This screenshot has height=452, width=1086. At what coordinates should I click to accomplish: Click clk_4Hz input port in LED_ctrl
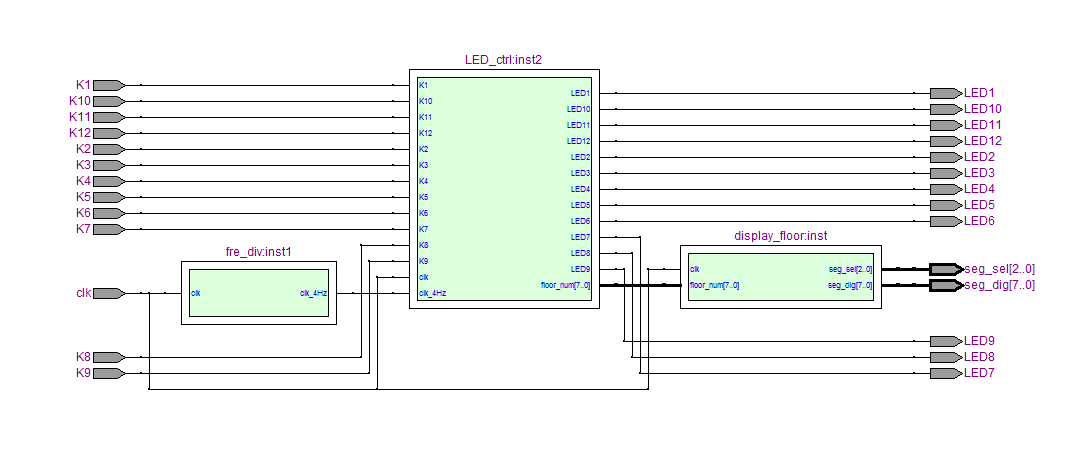432,293
